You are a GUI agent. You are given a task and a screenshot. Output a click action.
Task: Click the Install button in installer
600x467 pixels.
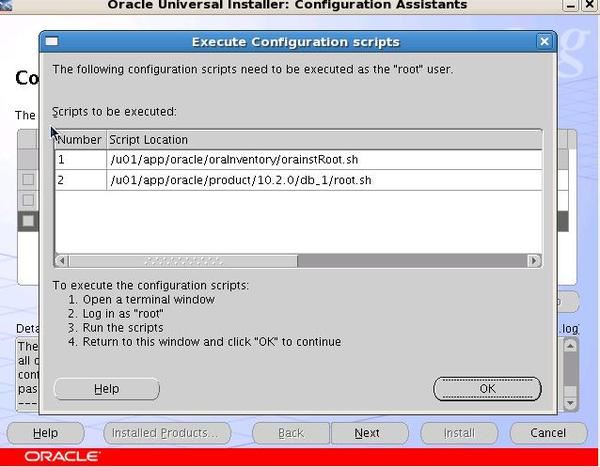[459, 433]
